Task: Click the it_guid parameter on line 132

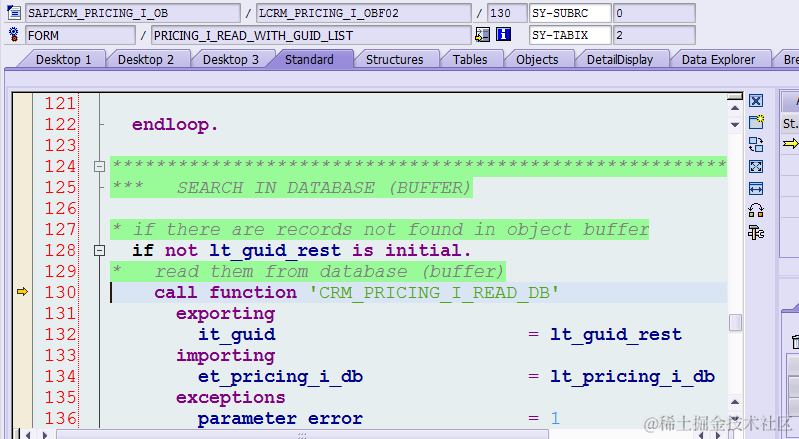Action: [237, 334]
